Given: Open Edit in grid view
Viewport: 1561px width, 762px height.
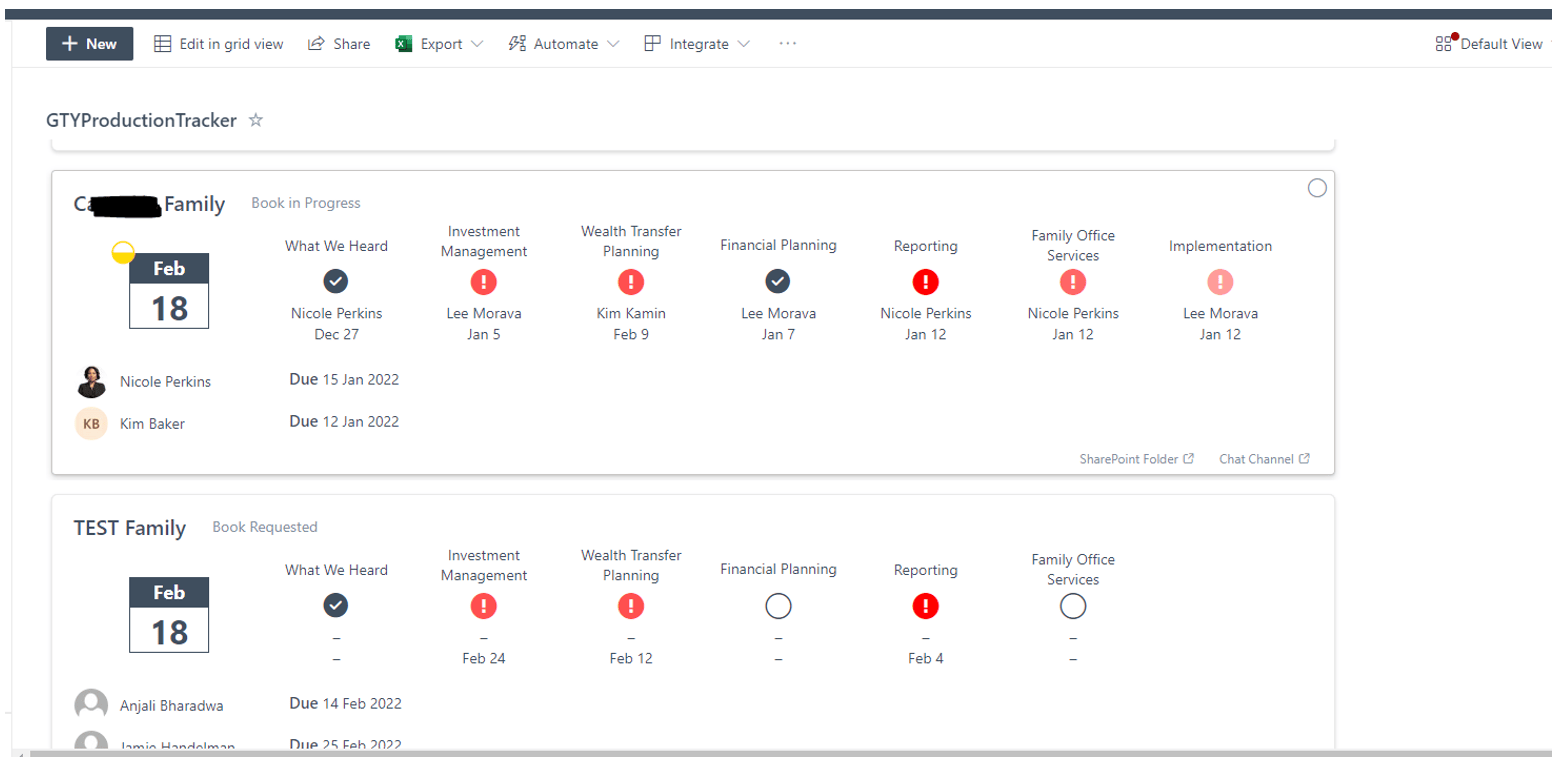Looking at the screenshot, I should (x=218, y=44).
